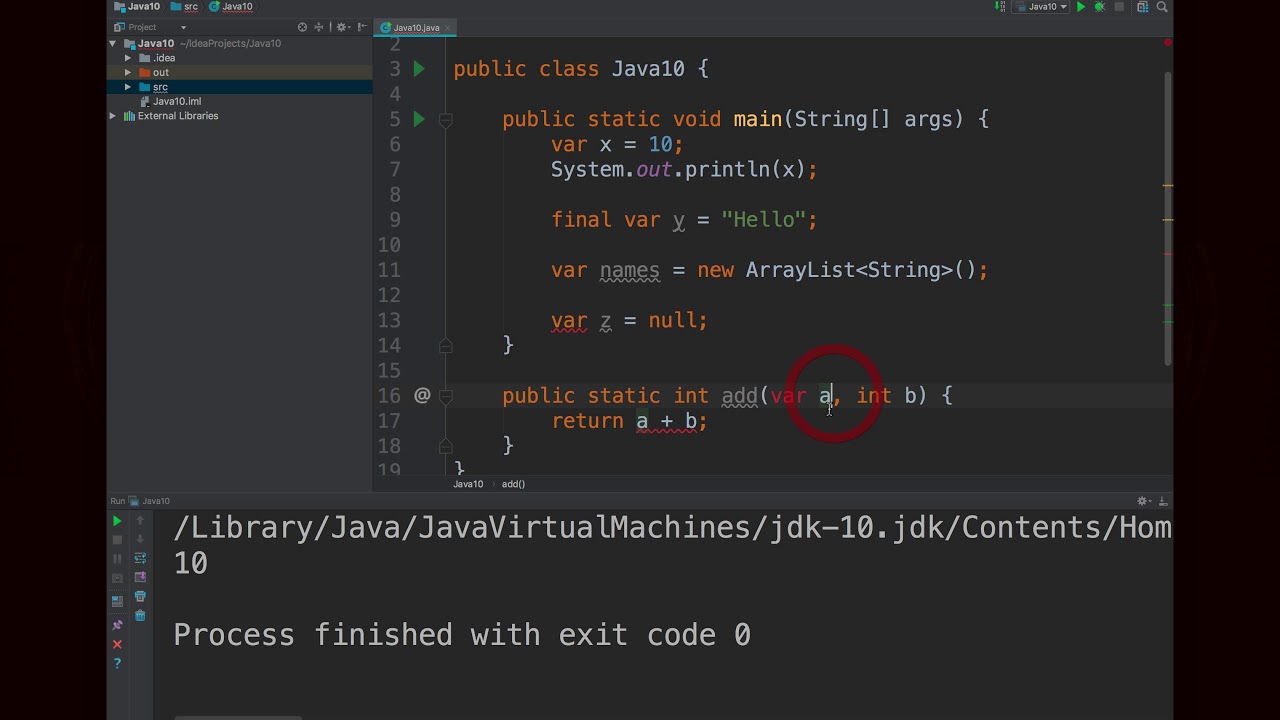The height and width of the screenshot is (720, 1280).
Task: Select the src folder row
Action: tap(240, 87)
